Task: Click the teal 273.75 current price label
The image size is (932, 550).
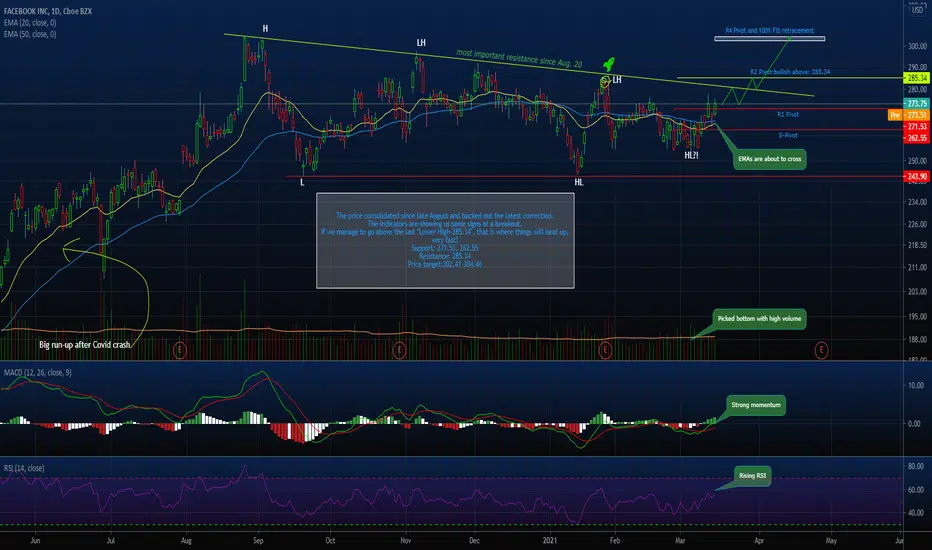Action: click(916, 103)
